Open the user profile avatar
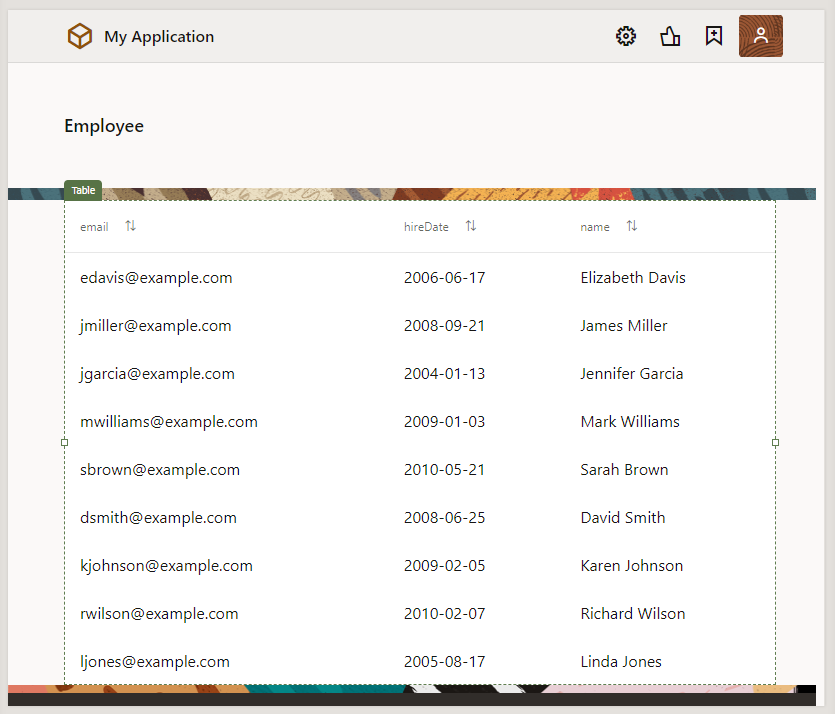The image size is (835, 714). coord(760,36)
